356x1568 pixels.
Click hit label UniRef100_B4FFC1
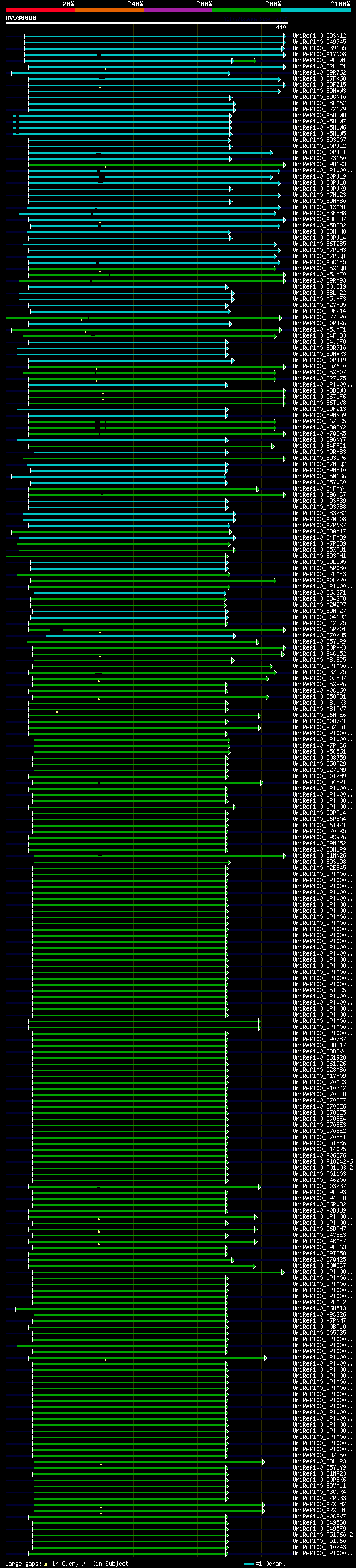point(319,446)
